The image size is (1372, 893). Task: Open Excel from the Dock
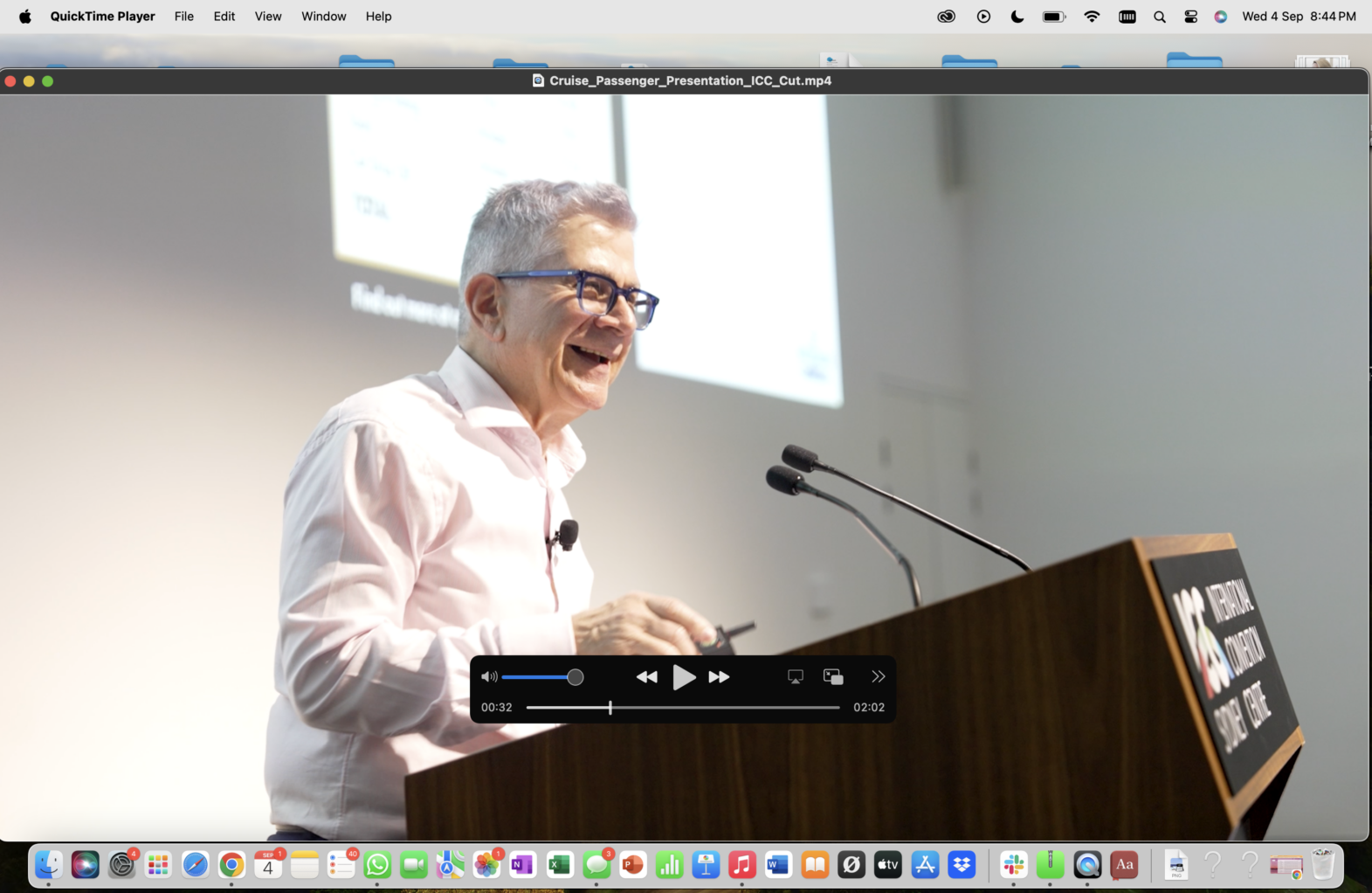point(560,865)
